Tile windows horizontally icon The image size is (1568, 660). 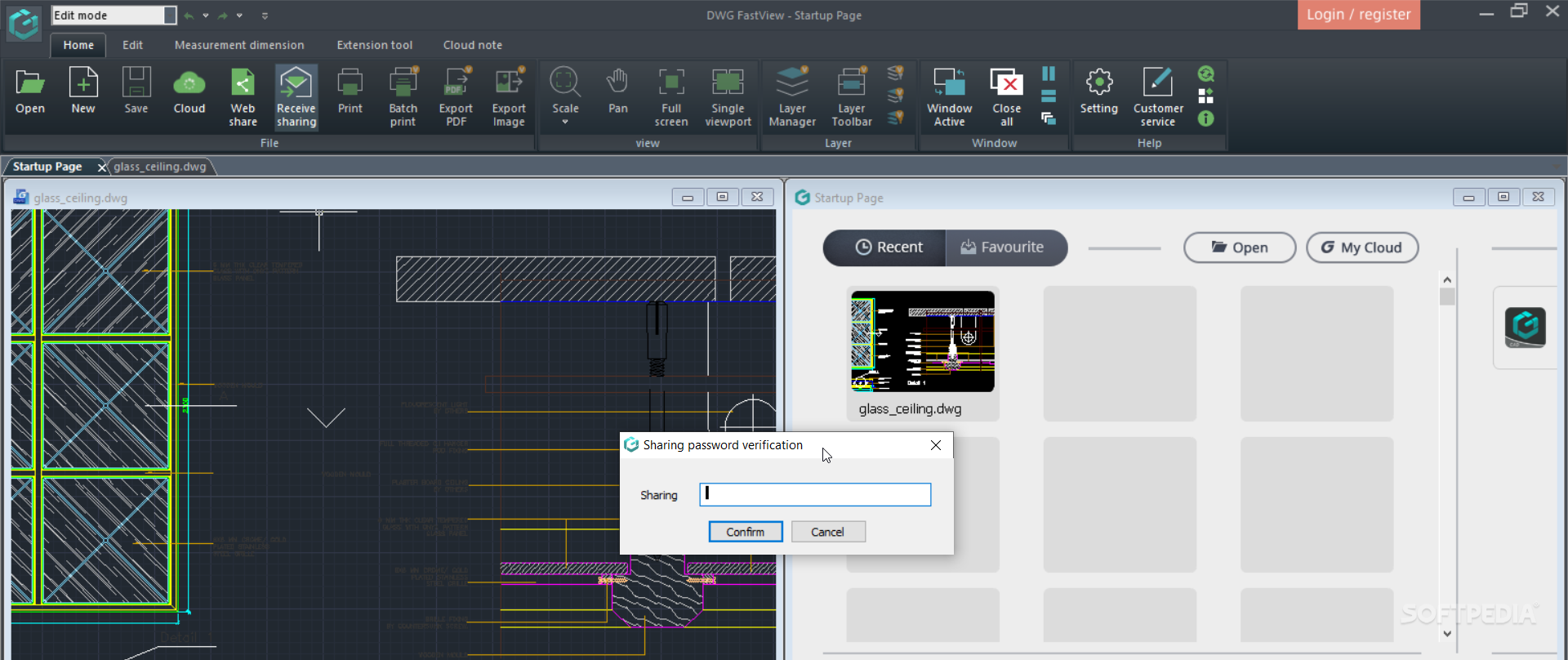click(1049, 96)
